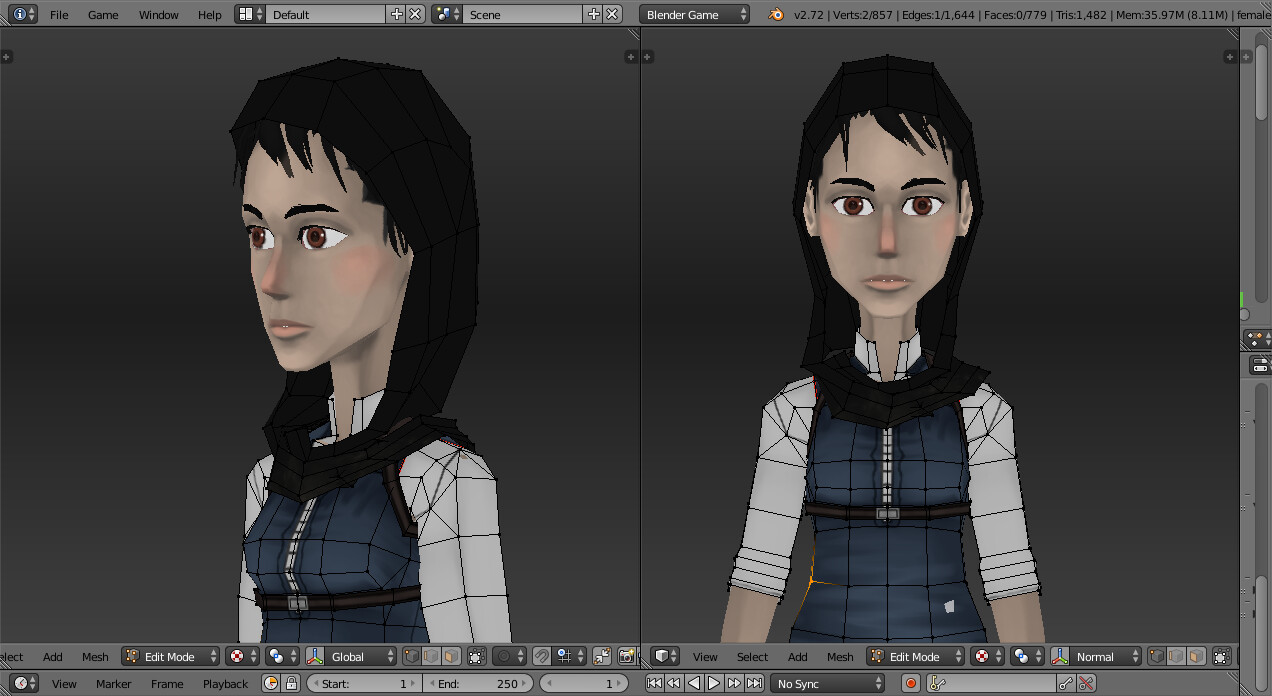Select Face select mode in left viewport header
Image resolution: width=1272 pixels, height=696 pixels.
pos(452,656)
